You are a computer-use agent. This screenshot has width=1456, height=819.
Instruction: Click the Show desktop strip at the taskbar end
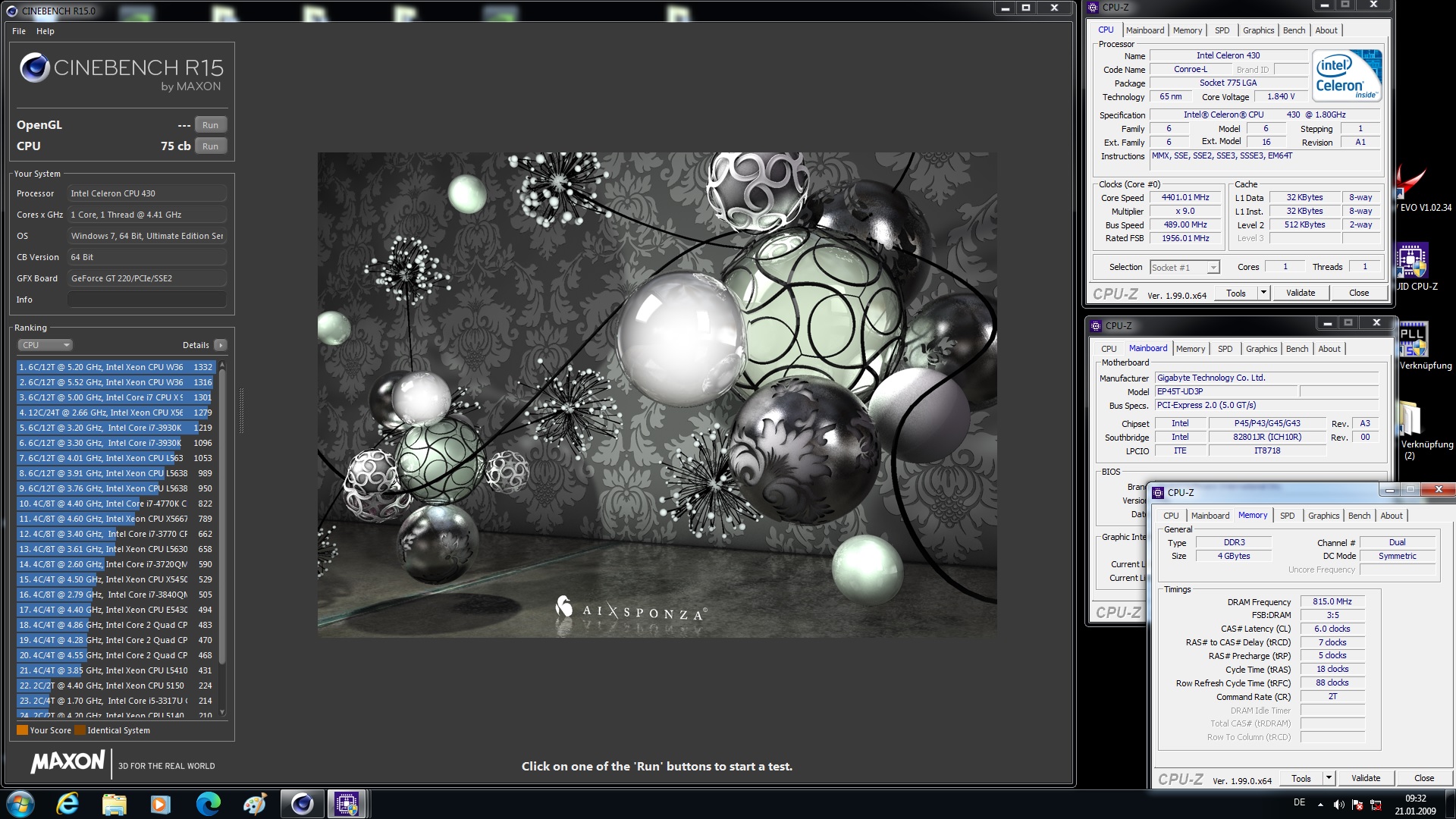(1450, 804)
